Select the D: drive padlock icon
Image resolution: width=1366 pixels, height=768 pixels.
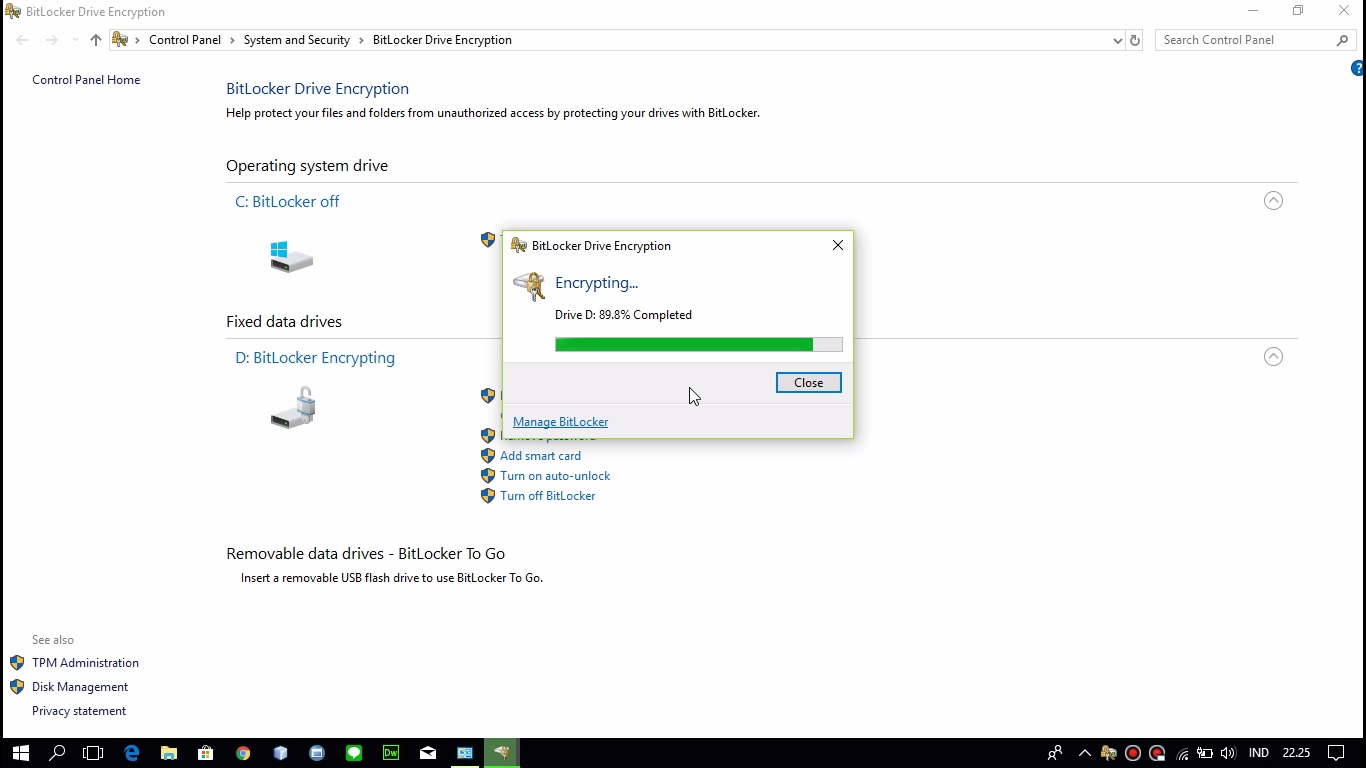(x=294, y=408)
